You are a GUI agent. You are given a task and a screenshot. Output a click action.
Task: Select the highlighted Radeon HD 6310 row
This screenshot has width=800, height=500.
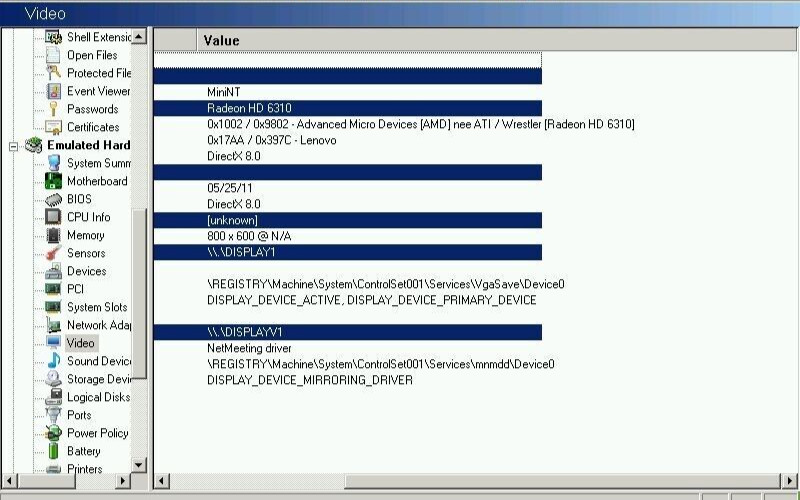347,108
